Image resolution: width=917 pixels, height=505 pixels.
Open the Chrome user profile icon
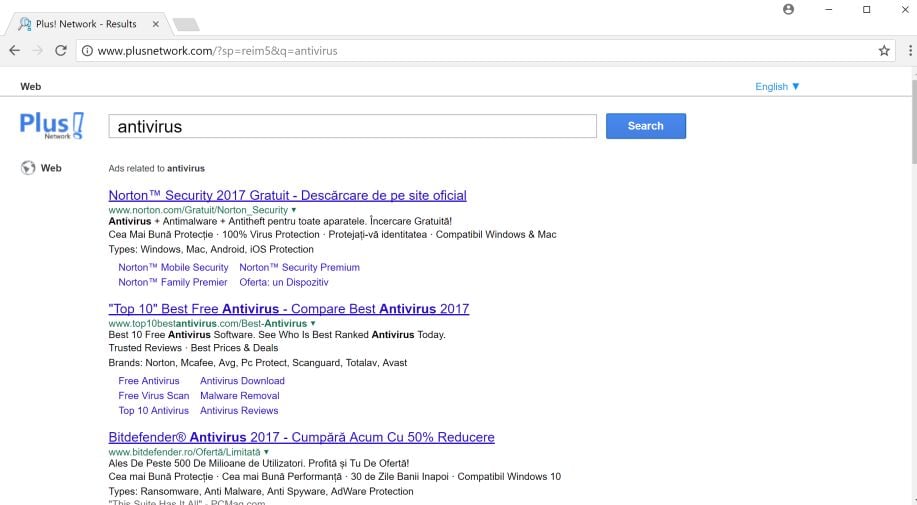tap(788, 9)
